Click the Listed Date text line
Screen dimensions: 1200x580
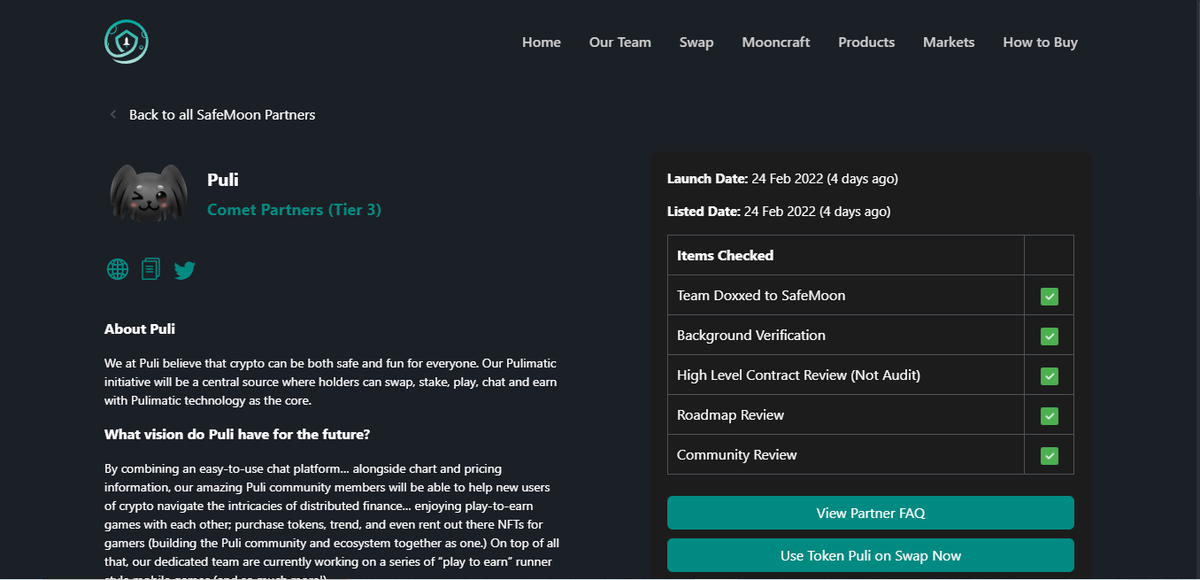point(778,212)
